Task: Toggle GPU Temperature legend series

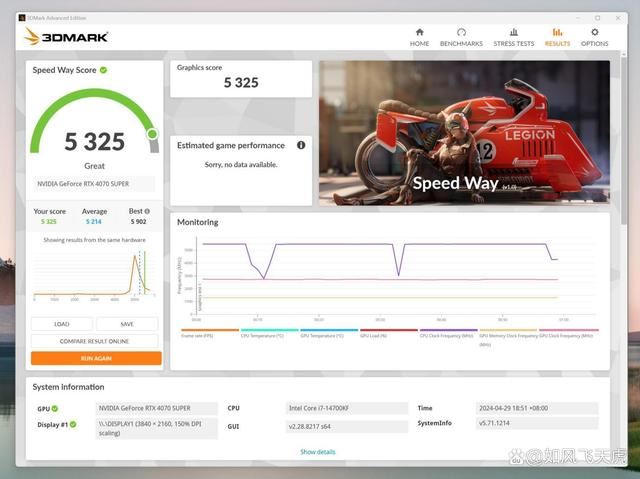Action: coord(329,333)
